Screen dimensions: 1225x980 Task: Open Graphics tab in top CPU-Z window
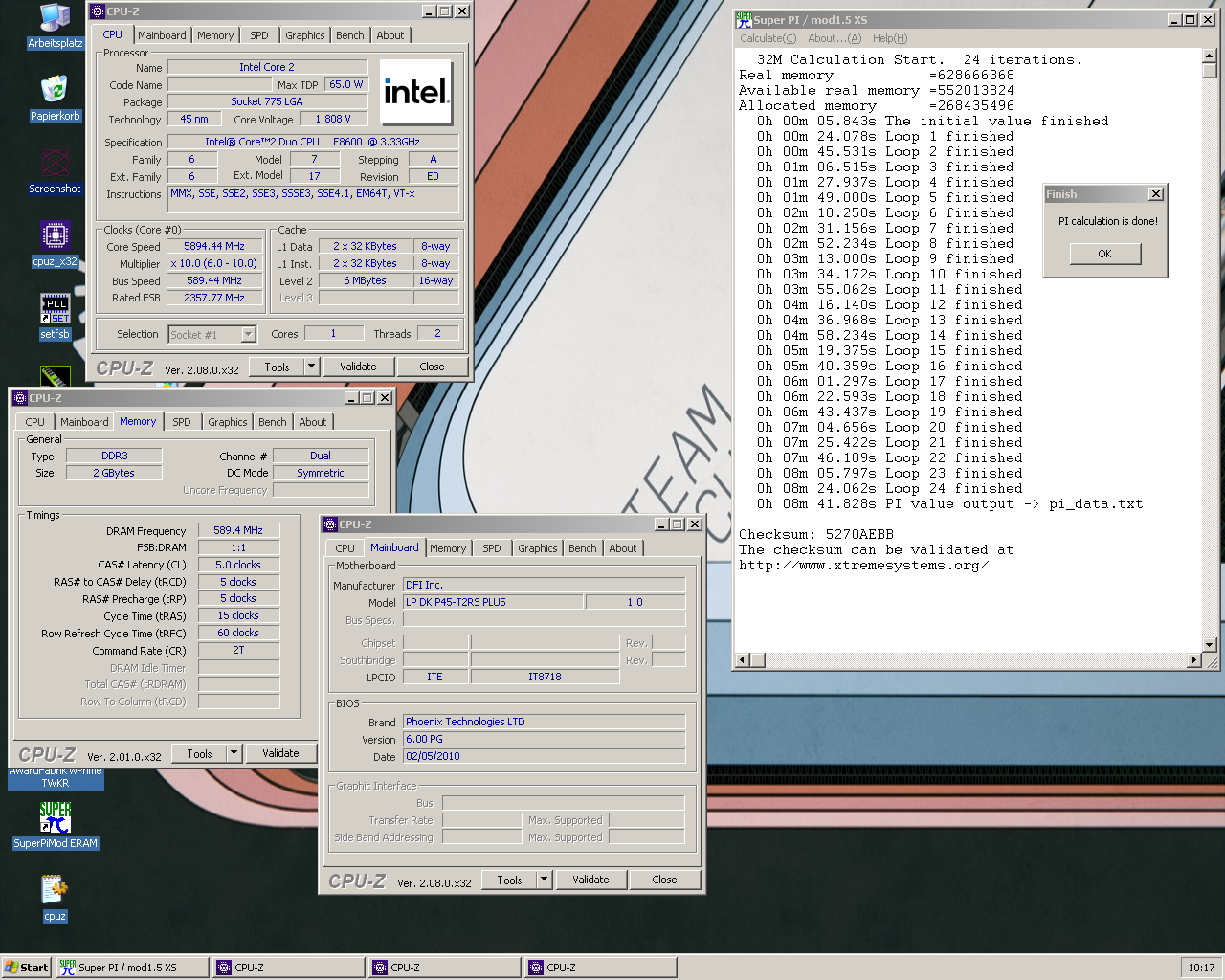click(x=305, y=35)
